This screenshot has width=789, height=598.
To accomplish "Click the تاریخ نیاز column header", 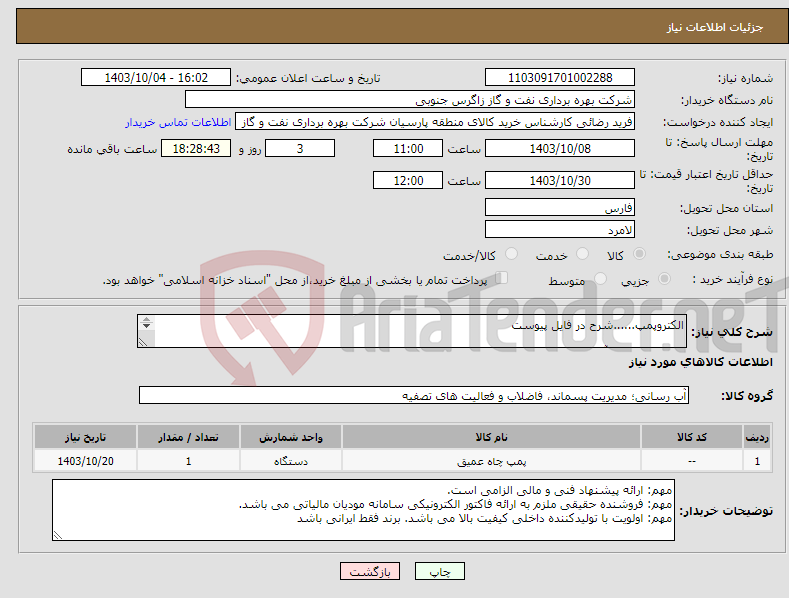I will coord(86,437).
